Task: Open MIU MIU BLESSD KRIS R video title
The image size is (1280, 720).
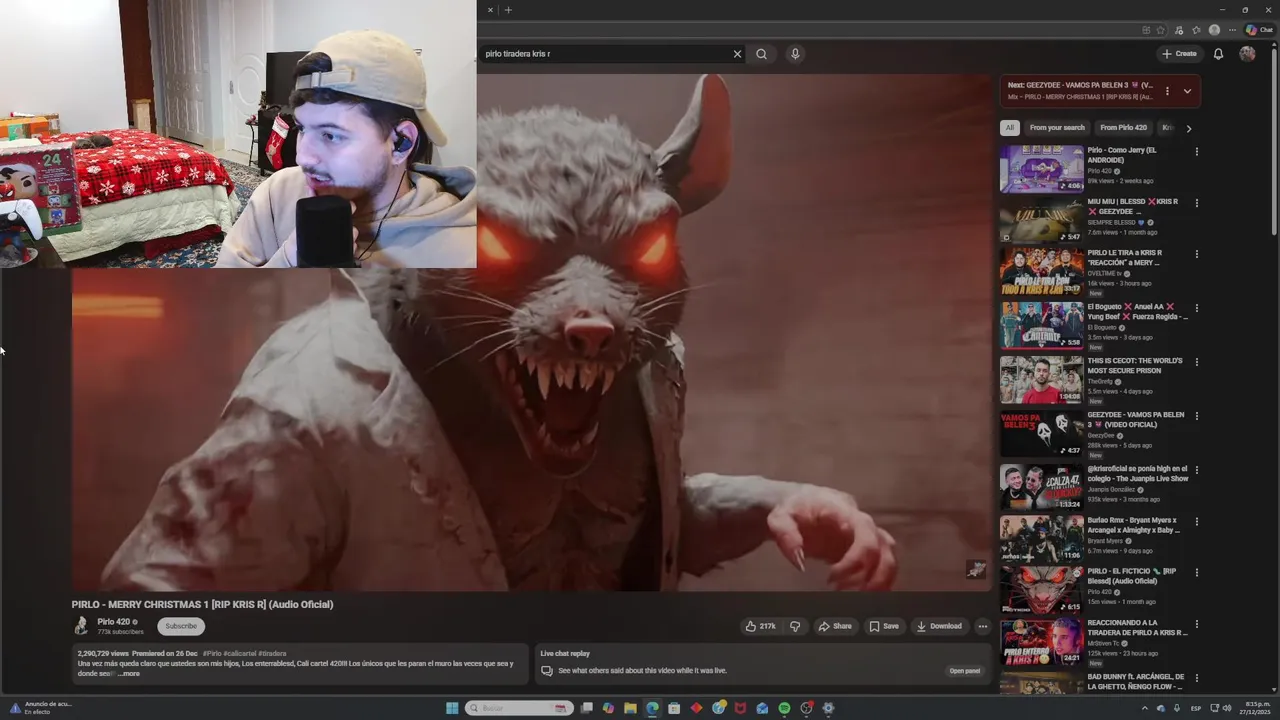Action: (x=1135, y=207)
